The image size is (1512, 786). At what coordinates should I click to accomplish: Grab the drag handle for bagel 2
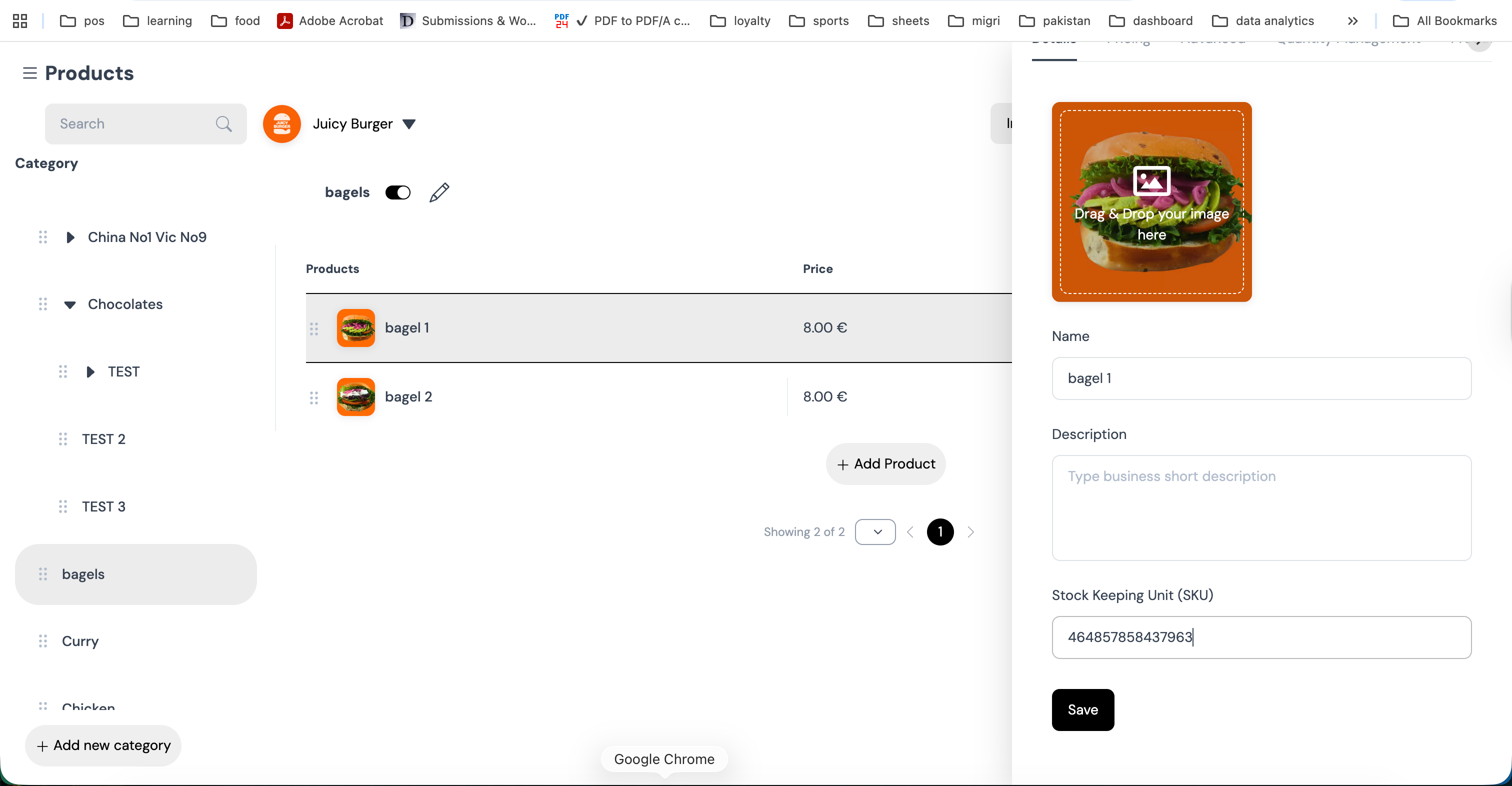pos(314,397)
